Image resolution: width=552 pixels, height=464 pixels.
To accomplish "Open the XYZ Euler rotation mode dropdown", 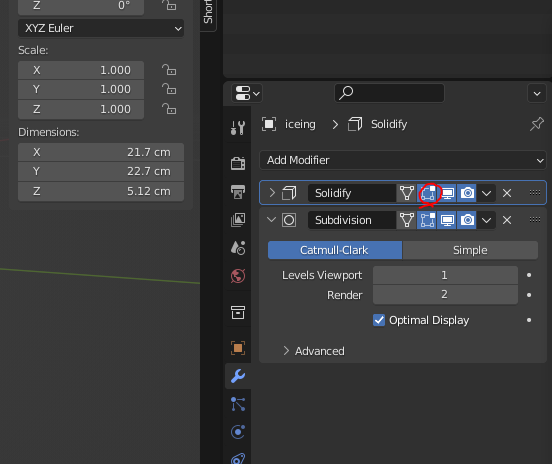I will click(101, 28).
